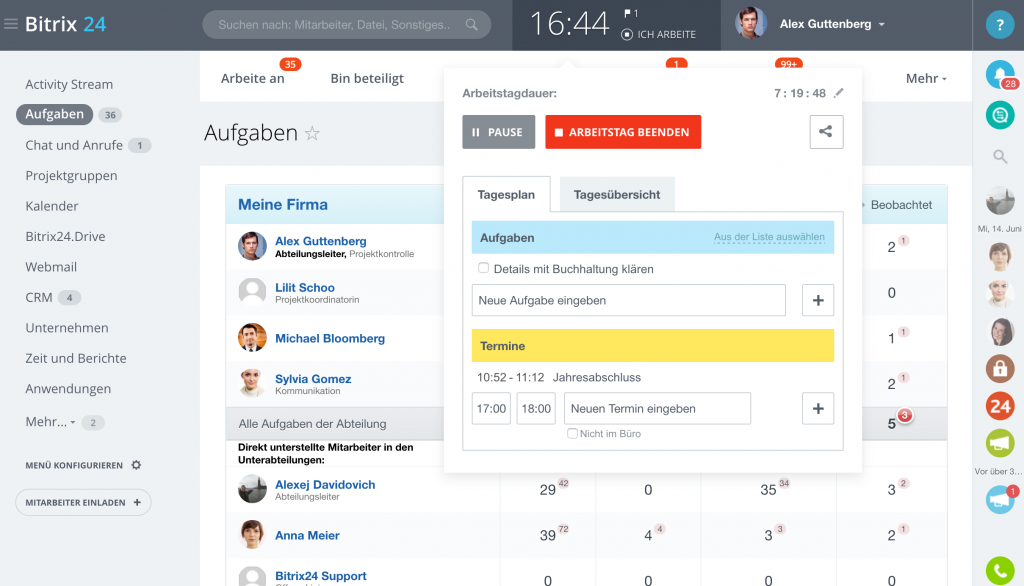
Task: Open Bitrix24.Drive in the left menu
Action: click(65, 236)
